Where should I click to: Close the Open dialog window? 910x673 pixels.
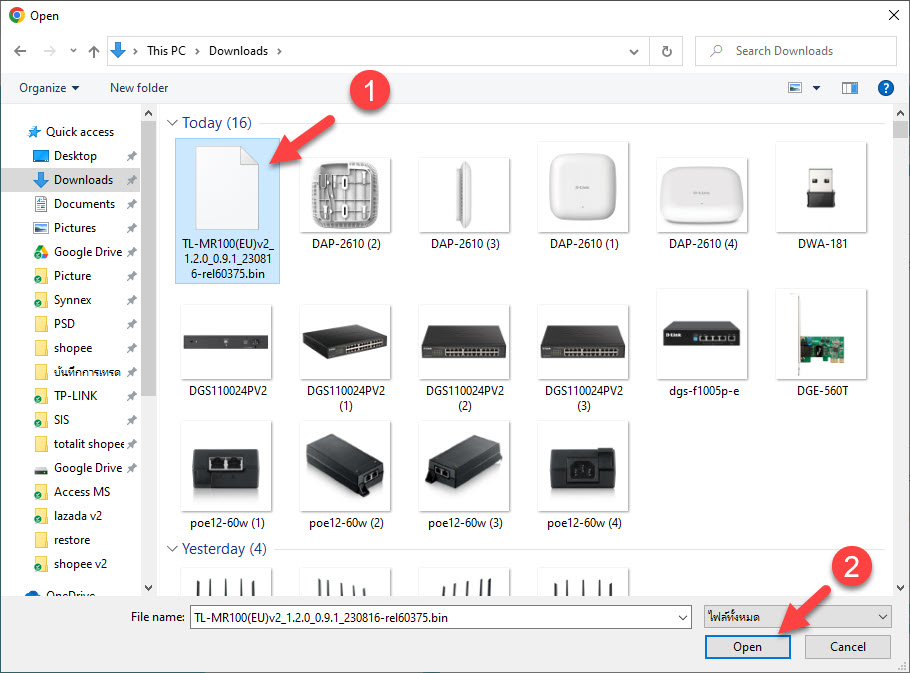point(894,16)
